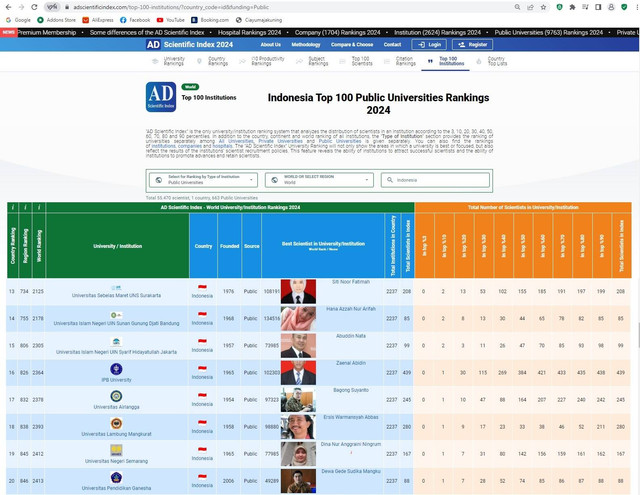Select the Top 100 Institutions tab
640x495 pixels.
tap(446, 61)
